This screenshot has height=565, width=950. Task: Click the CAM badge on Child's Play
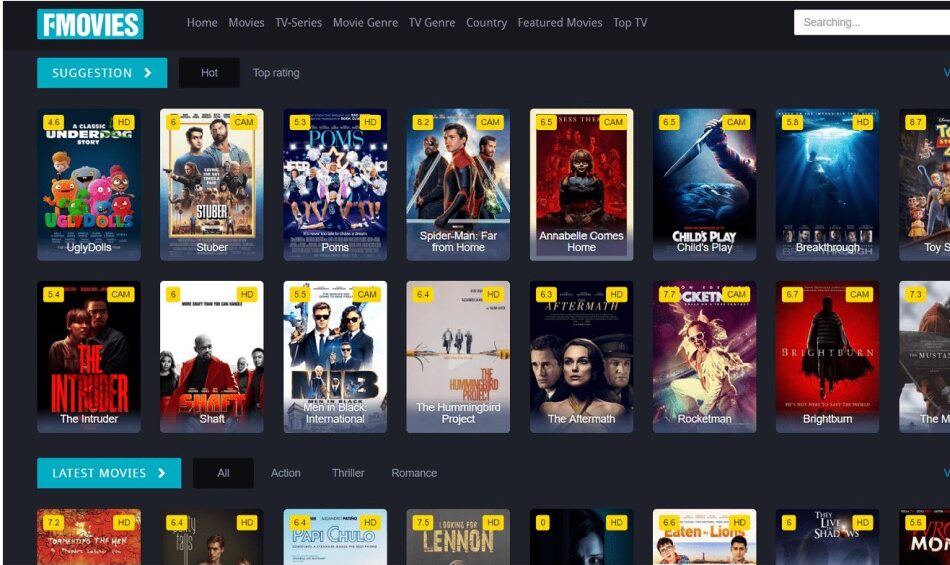(x=736, y=122)
